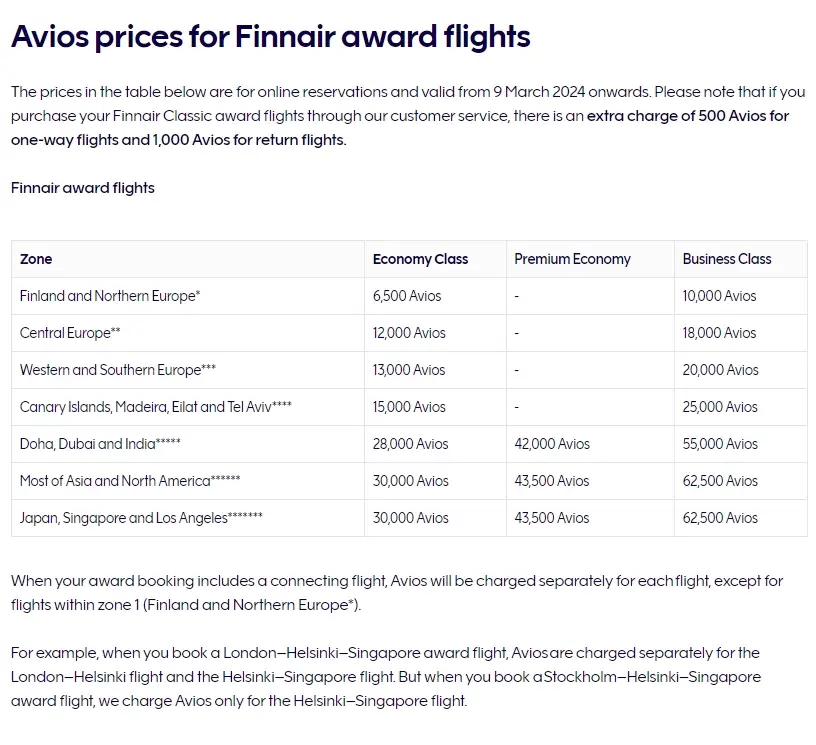Select the 'Finland and Northern Europe*' table row label
816x745 pixels.
coord(110,296)
